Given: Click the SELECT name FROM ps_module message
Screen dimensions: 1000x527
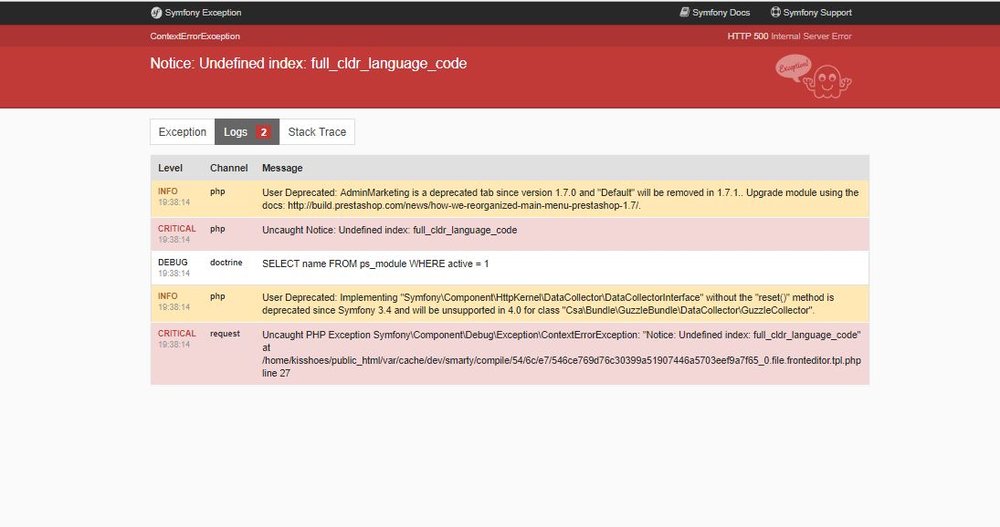Looking at the screenshot, I should click(376, 264).
